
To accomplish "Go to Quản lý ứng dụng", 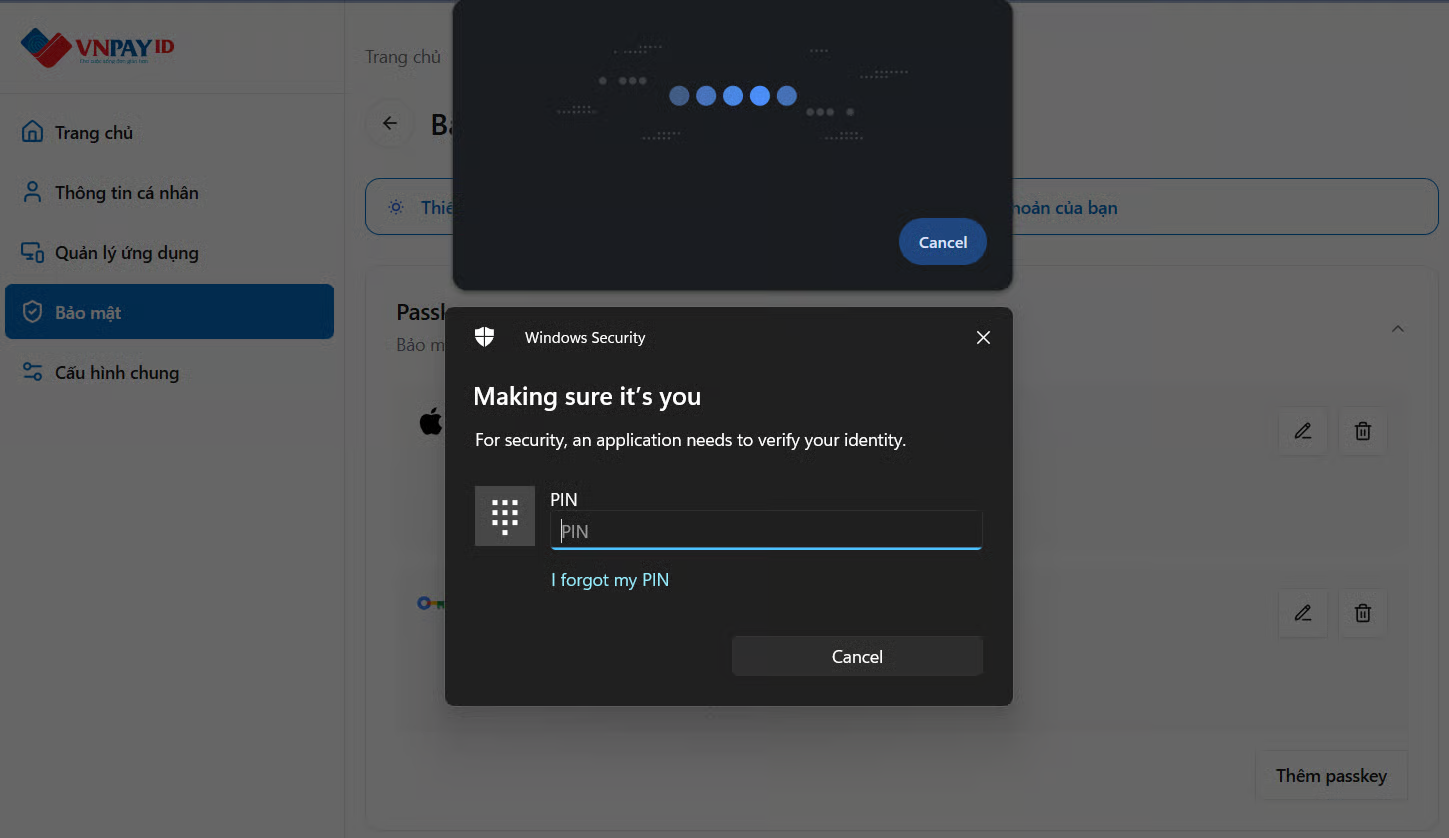I will pos(126,253).
